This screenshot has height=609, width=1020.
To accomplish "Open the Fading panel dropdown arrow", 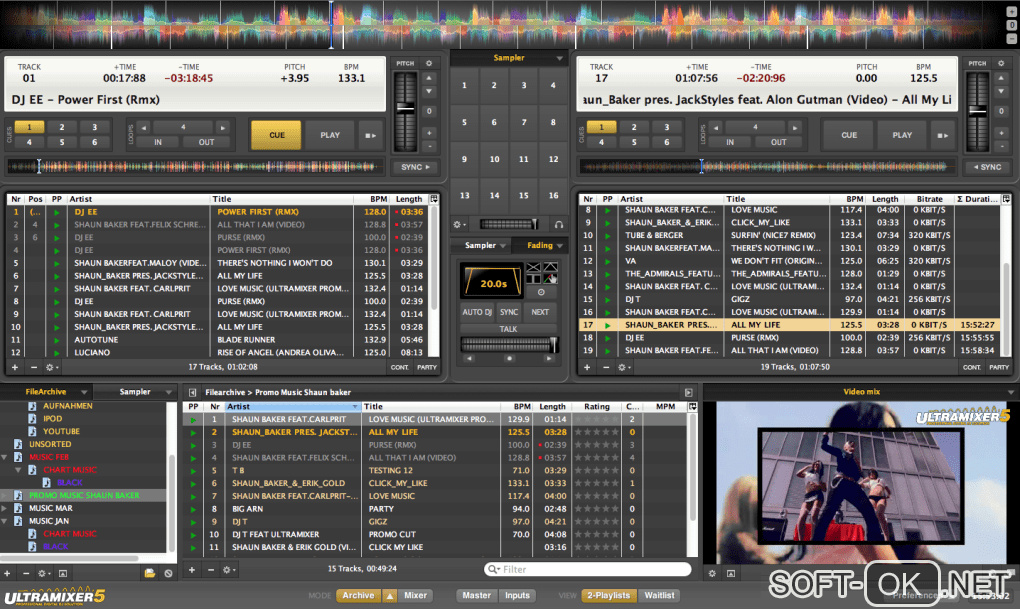I will pyautogui.click(x=559, y=245).
